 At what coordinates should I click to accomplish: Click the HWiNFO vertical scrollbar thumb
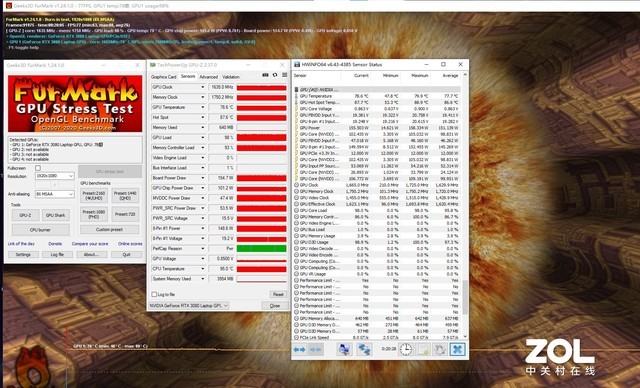(x=465, y=297)
